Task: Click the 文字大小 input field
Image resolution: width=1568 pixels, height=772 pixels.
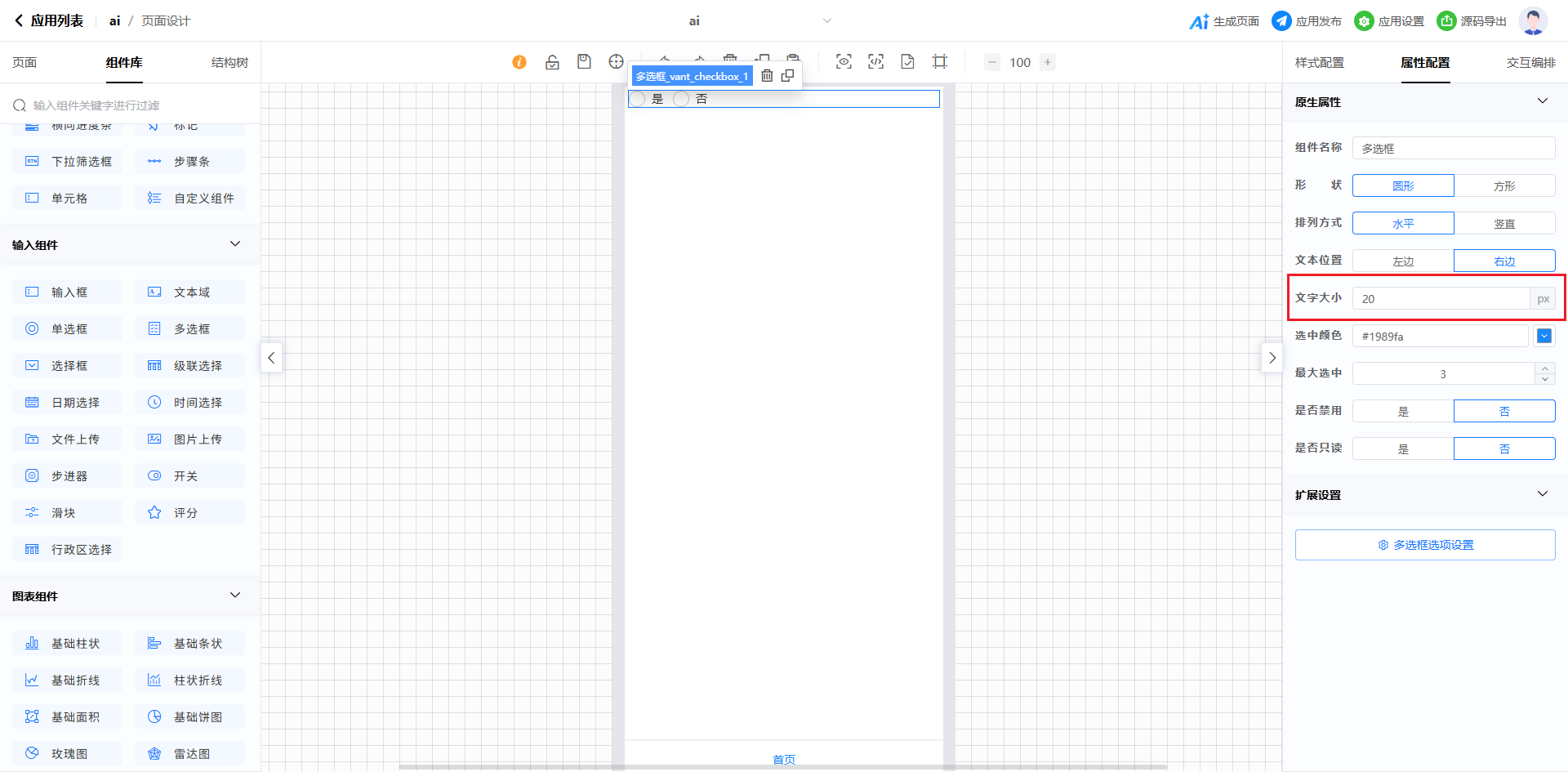Action: coord(1441,299)
